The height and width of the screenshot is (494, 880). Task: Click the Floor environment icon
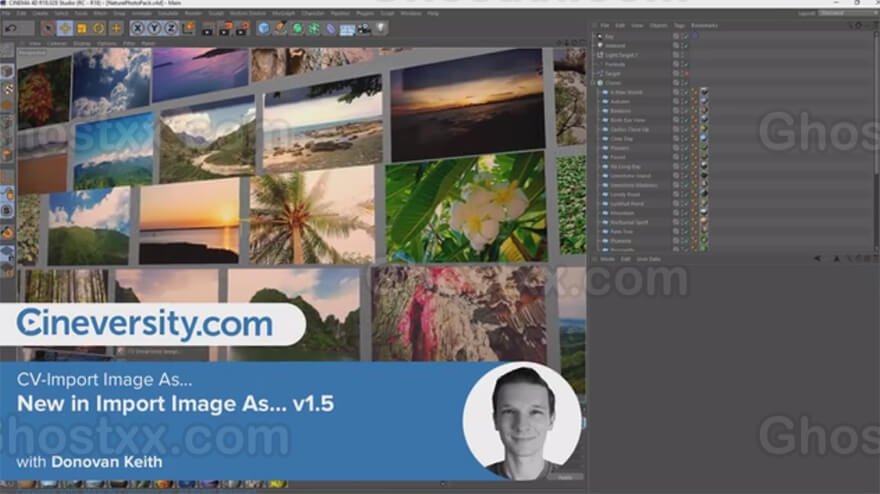click(347, 29)
